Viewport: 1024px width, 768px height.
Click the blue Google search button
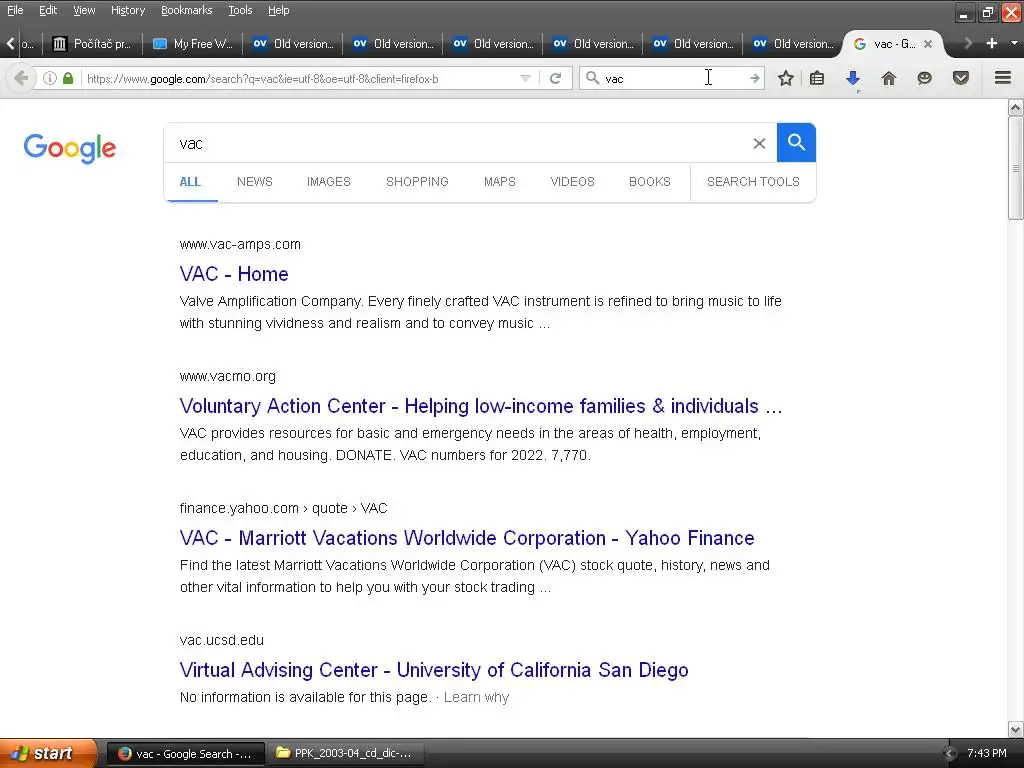tap(796, 142)
